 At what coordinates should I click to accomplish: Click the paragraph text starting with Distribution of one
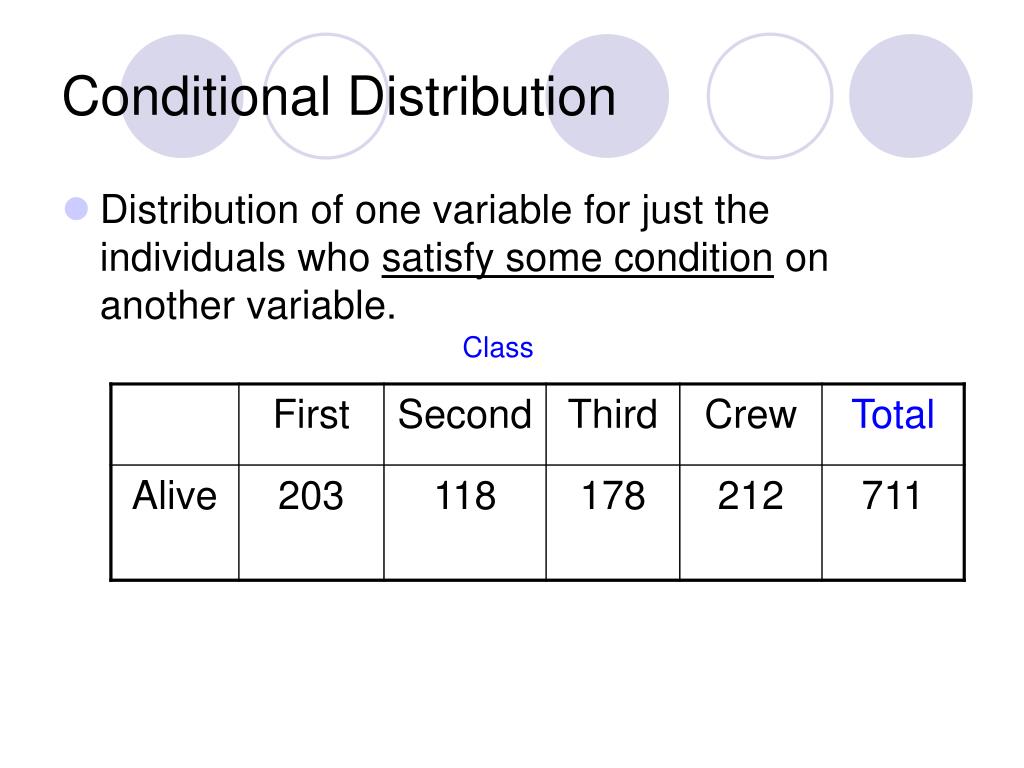(464, 257)
